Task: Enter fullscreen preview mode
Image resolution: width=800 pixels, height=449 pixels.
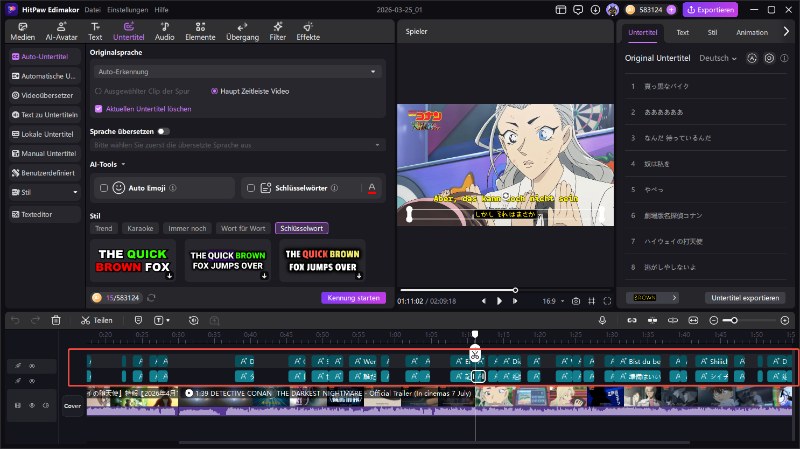Action: (x=607, y=301)
